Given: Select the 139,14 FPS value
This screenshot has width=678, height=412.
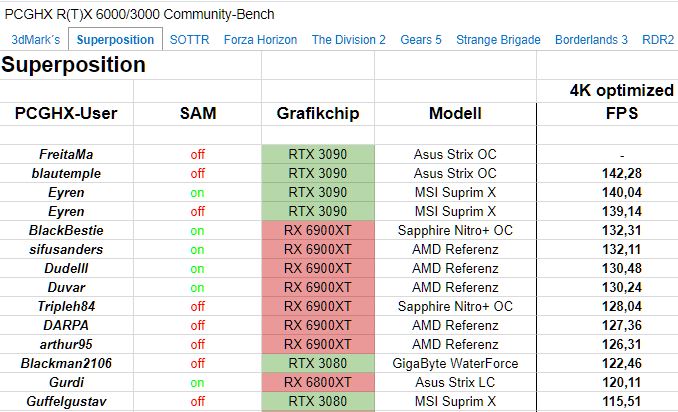Looking at the screenshot, I should point(622,211).
